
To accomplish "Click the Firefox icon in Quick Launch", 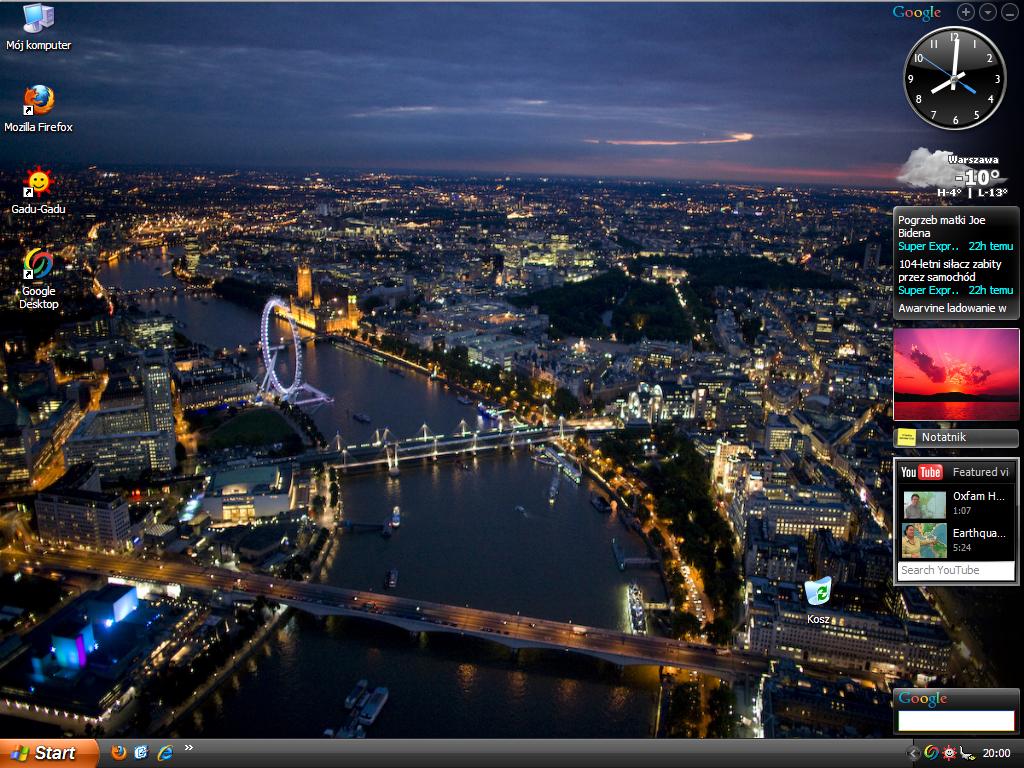I will [x=119, y=752].
